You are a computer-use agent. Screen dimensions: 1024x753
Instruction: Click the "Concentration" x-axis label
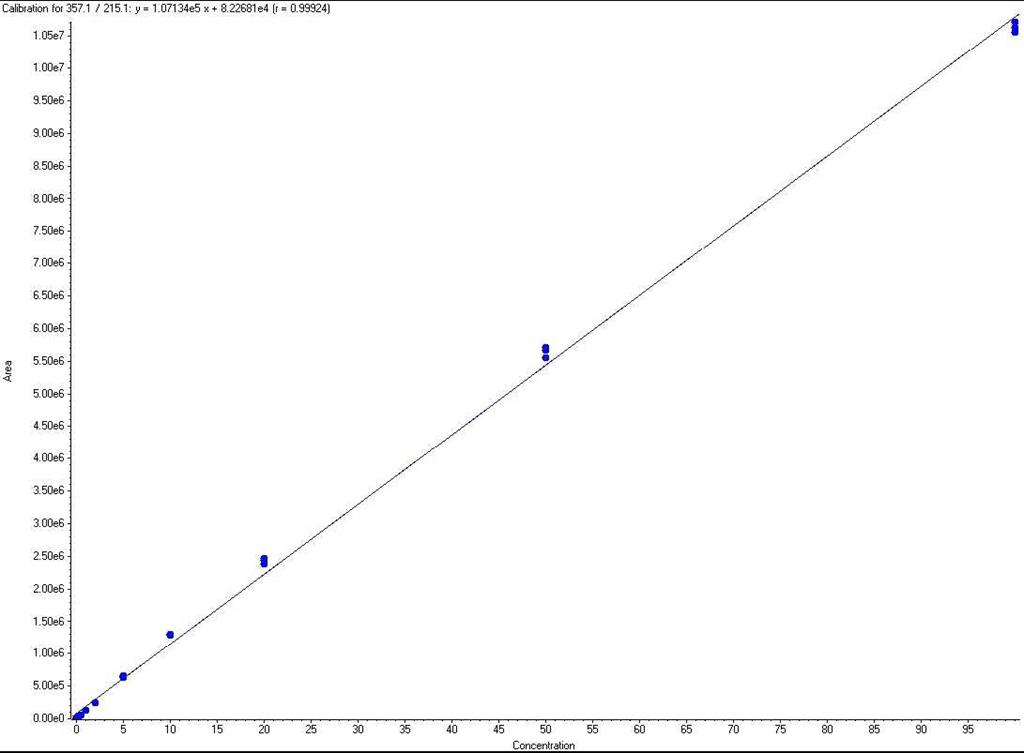coord(543,745)
